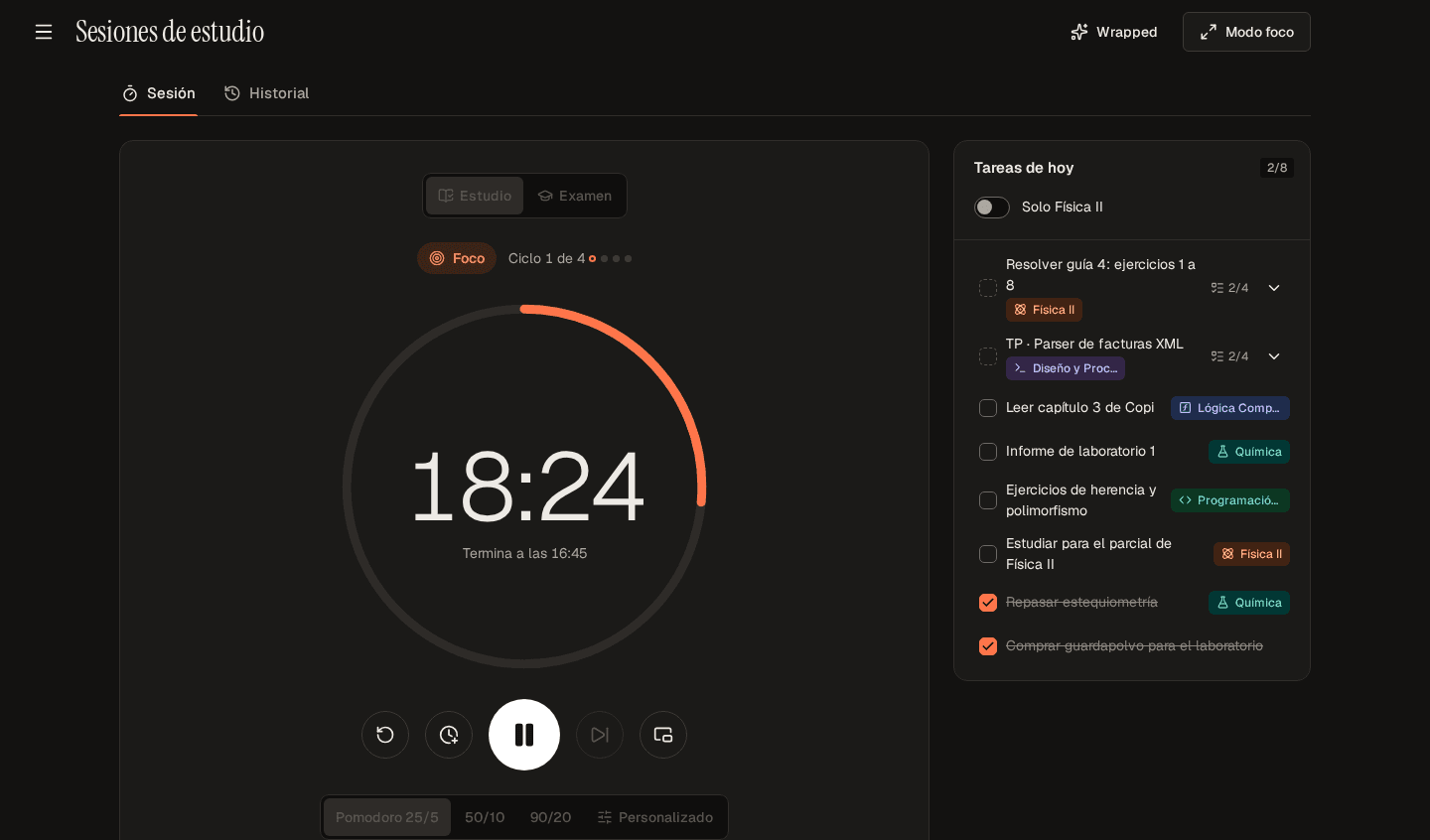The image size is (1430, 840).
Task: Open the Wrapped sparkle summary
Action: point(1114,32)
